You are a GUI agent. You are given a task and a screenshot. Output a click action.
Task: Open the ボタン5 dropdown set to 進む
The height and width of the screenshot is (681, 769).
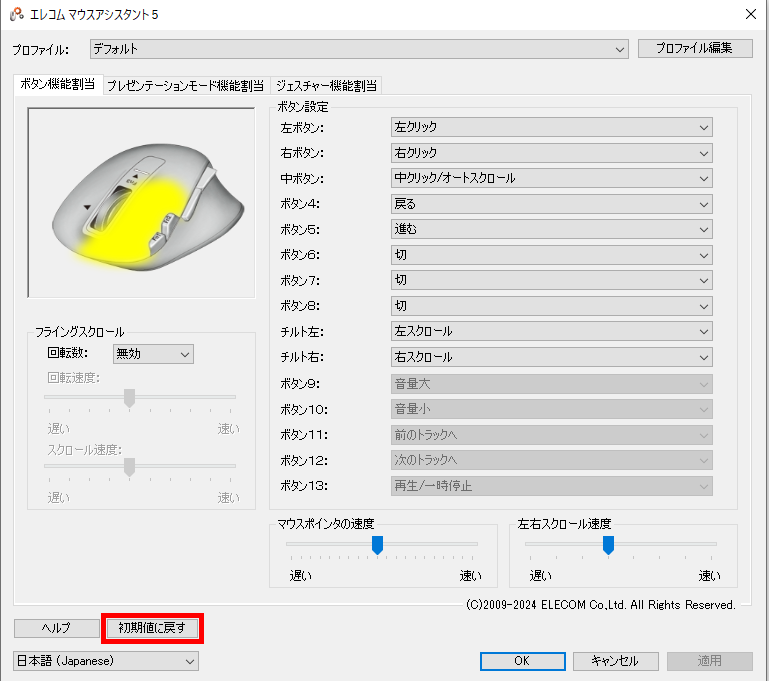(551, 229)
